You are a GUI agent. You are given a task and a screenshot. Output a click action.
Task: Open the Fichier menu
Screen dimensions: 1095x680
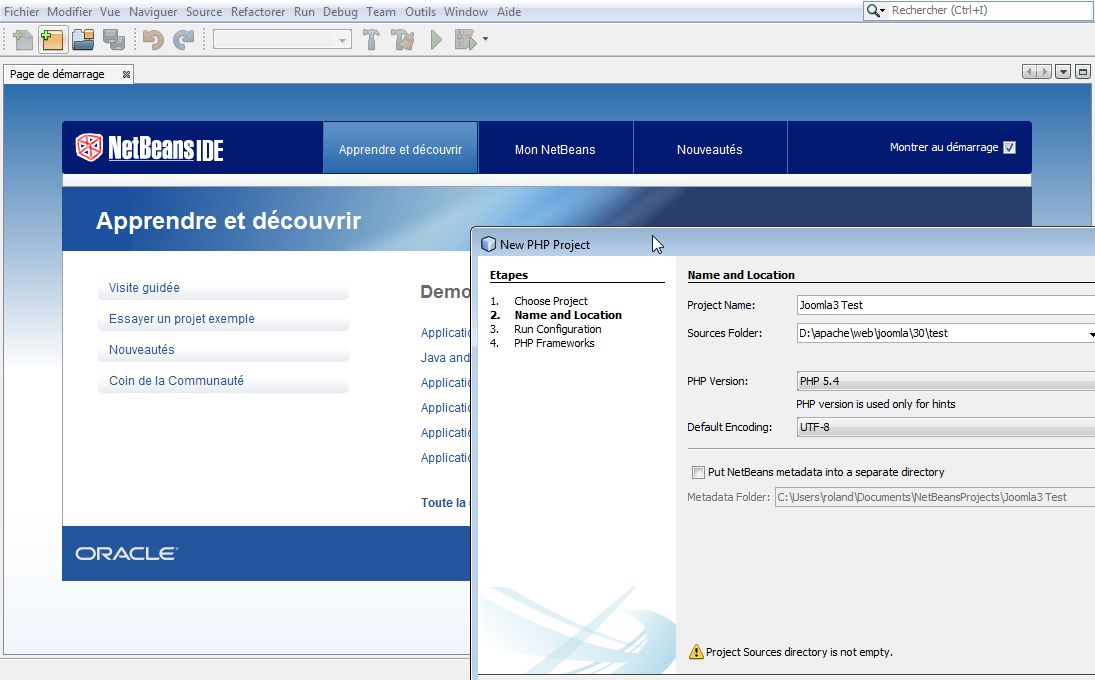[x=22, y=12]
